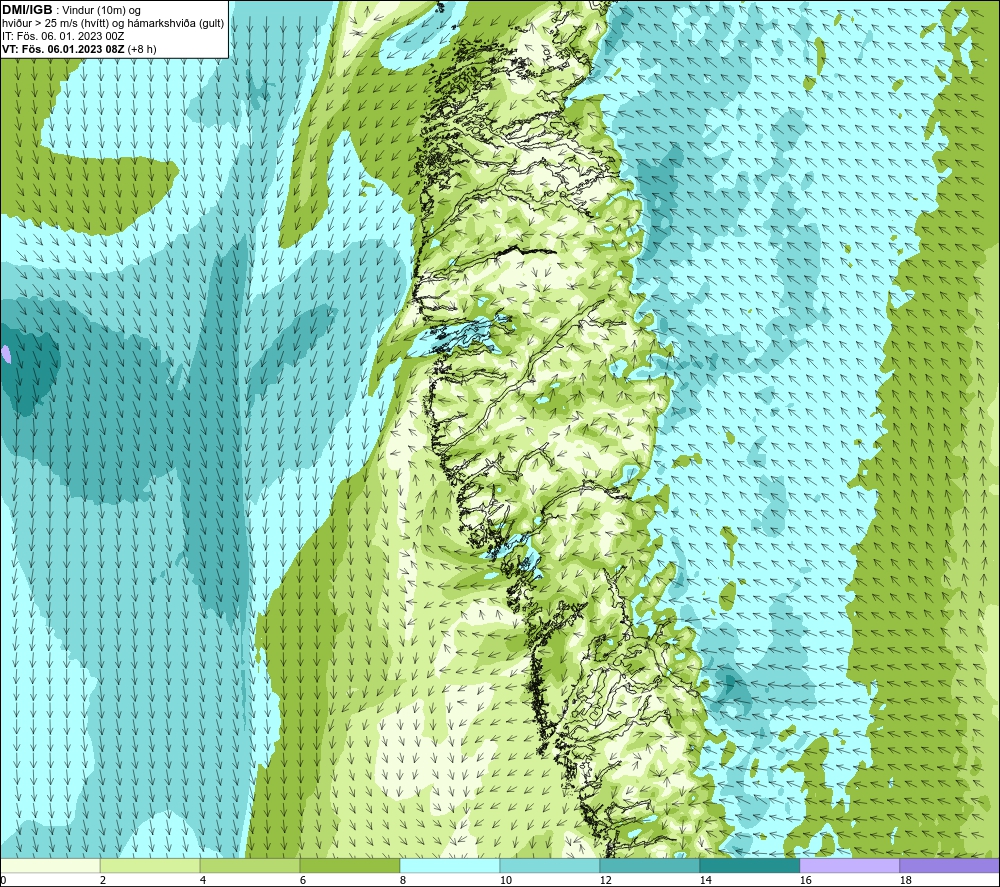This screenshot has width=1000, height=887.
Task: Click the legend tick label '16'
Action: point(805,880)
